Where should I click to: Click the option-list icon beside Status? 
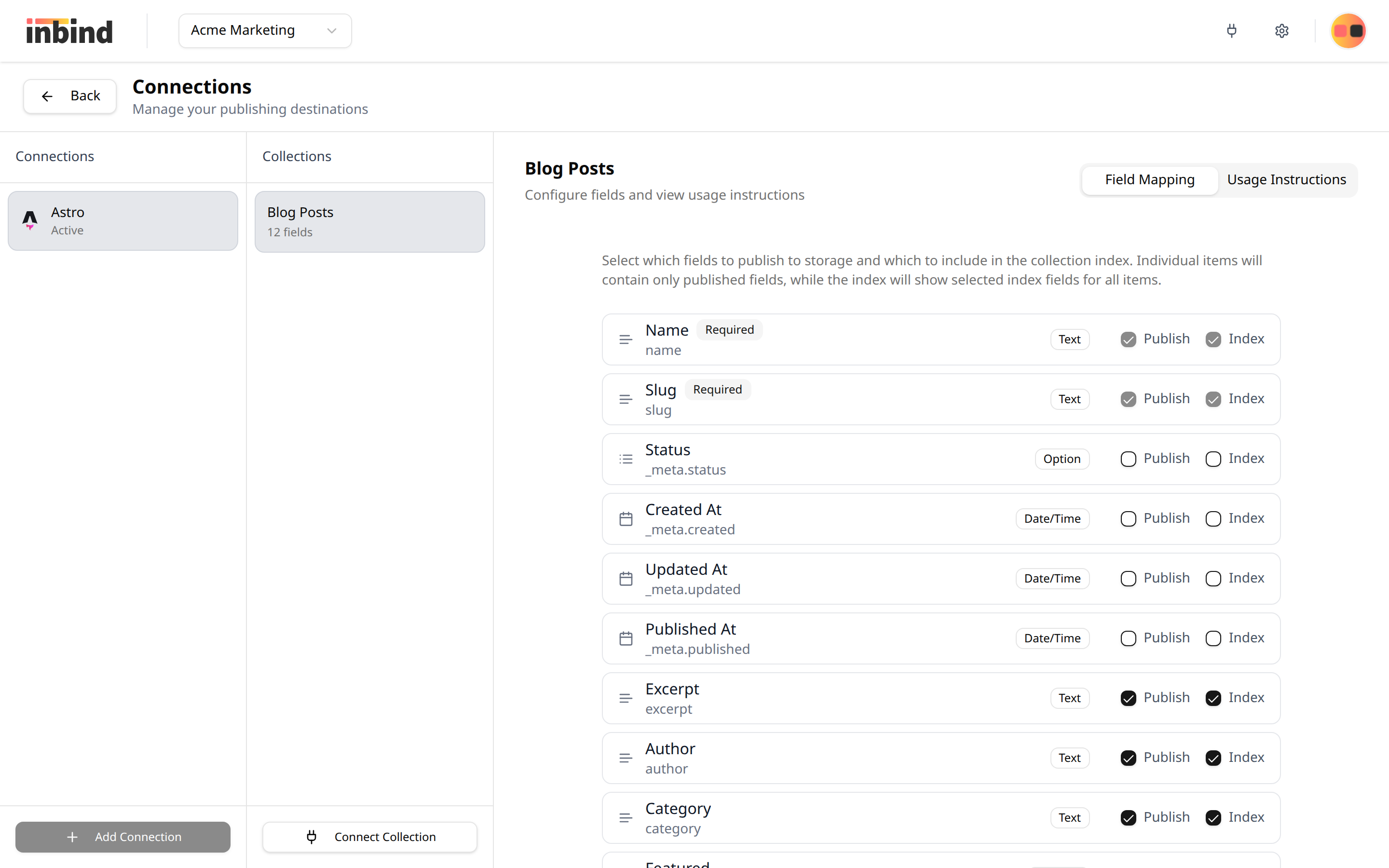tap(626, 459)
